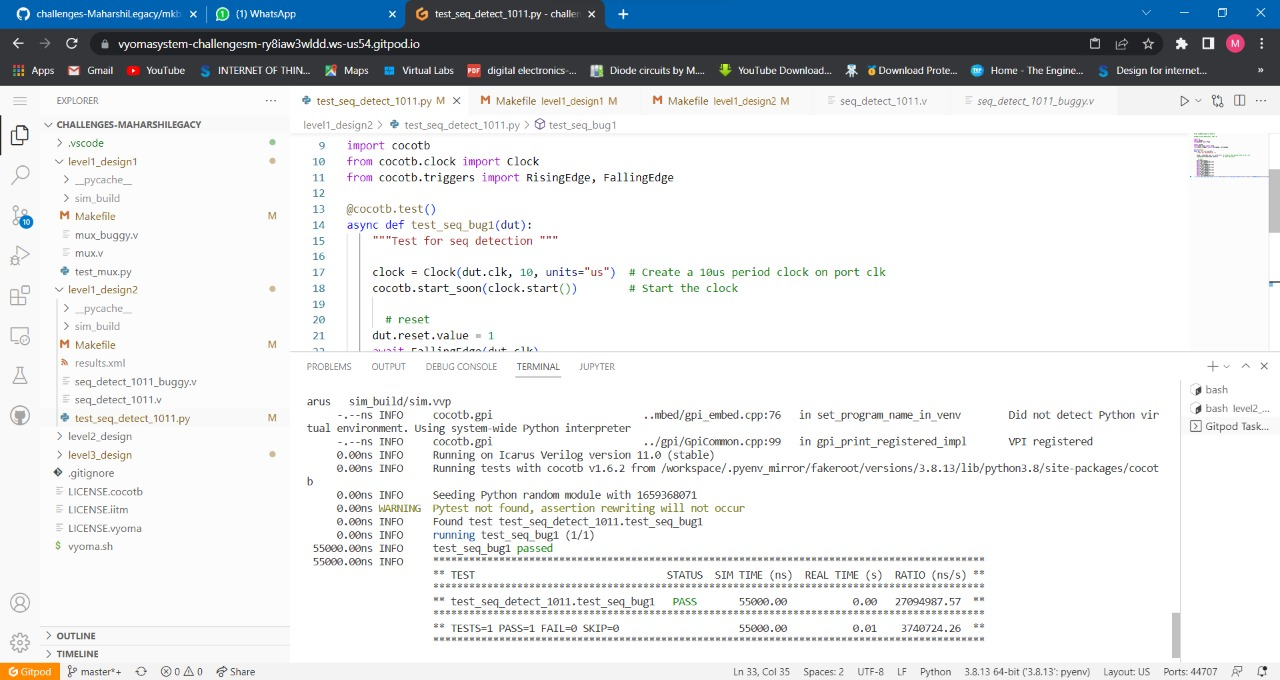The height and width of the screenshot is (680, 1280).
Task: Open the DEBUG CONSOLE panel tab
Action: click(461, 367)
